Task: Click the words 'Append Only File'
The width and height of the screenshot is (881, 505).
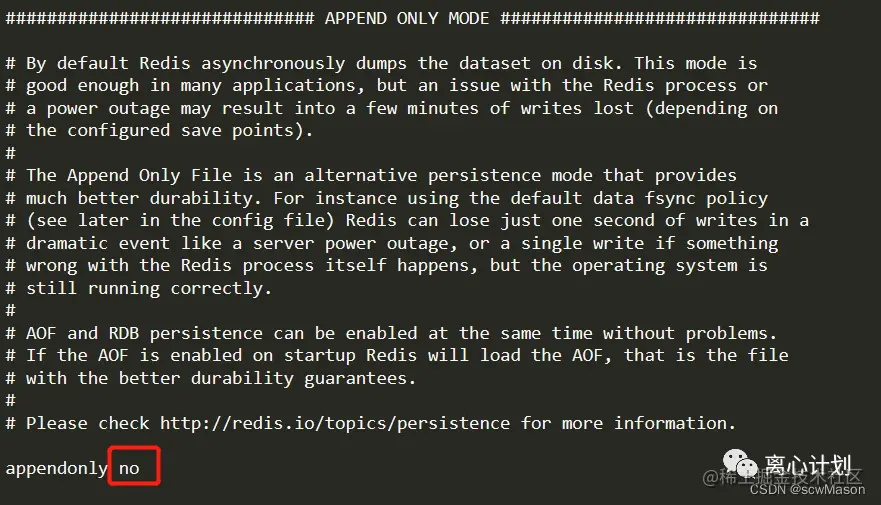Action: (x=149, y=175)
